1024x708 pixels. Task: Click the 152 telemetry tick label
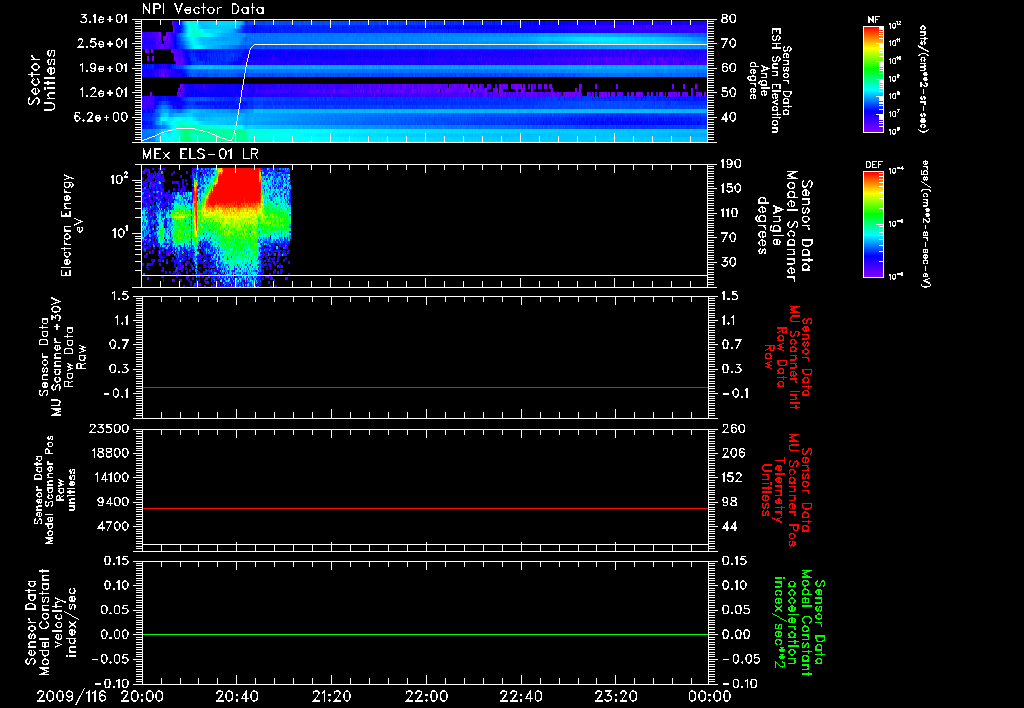pos(731,477)
